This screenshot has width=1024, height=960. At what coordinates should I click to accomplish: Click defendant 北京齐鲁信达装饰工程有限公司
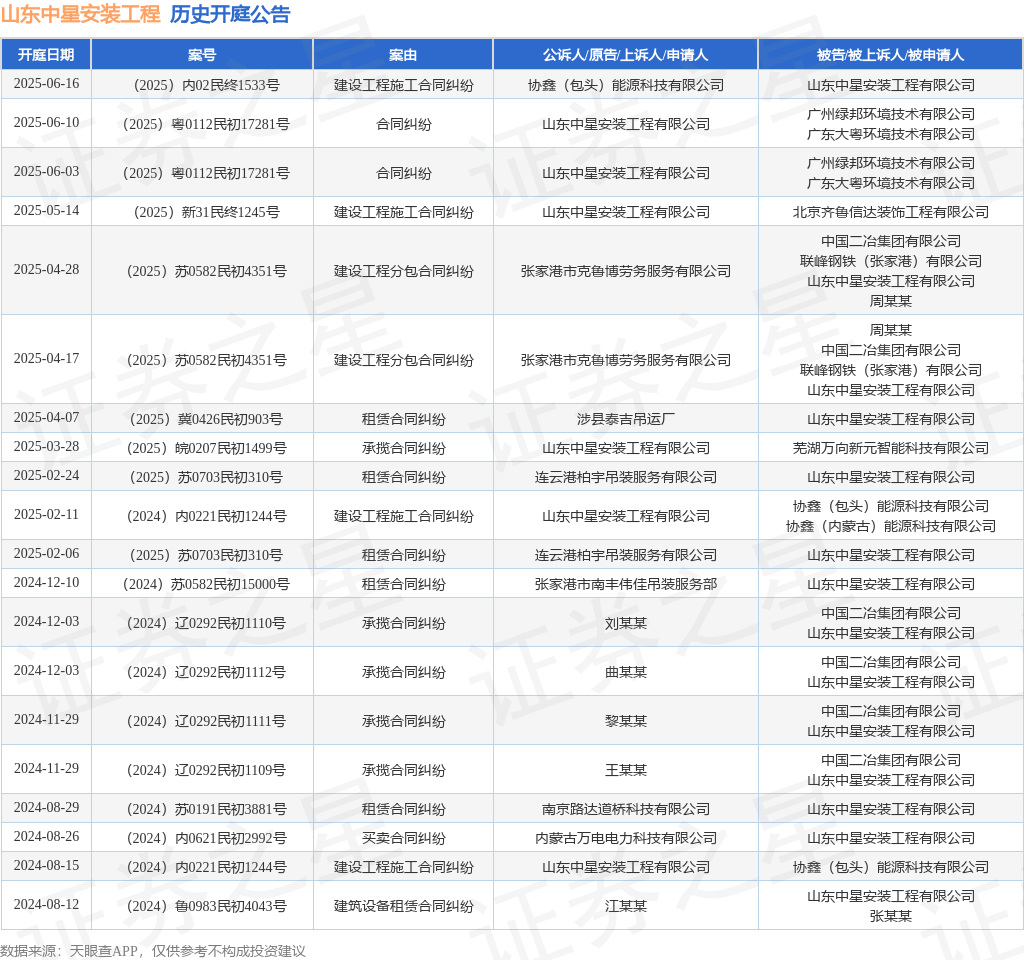(x=890, y=212)
